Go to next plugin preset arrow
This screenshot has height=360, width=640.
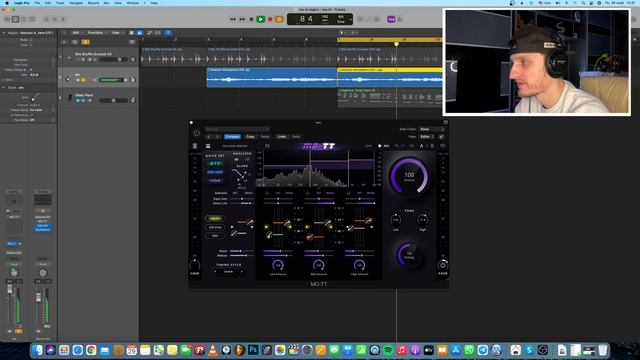point(218,137)
